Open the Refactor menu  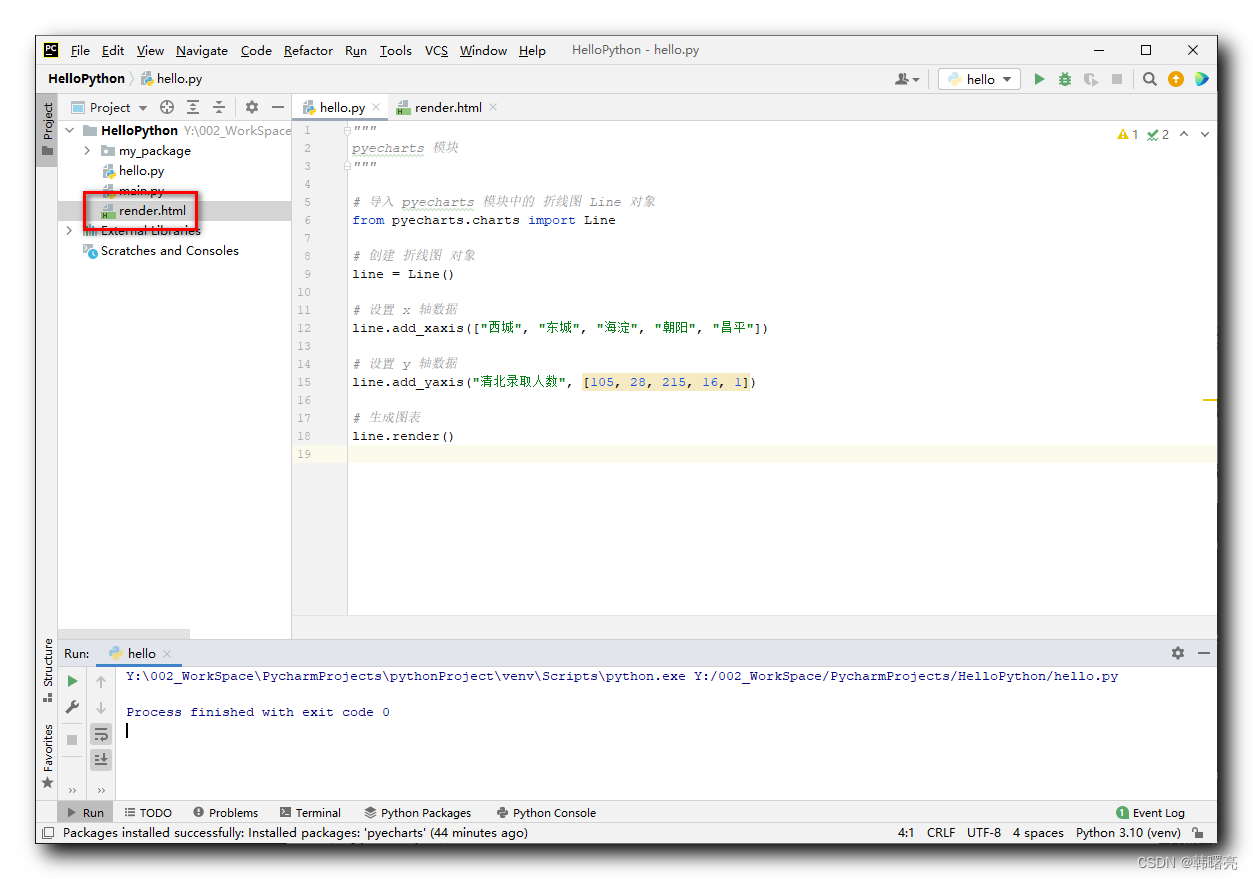[x=307, y=50]
